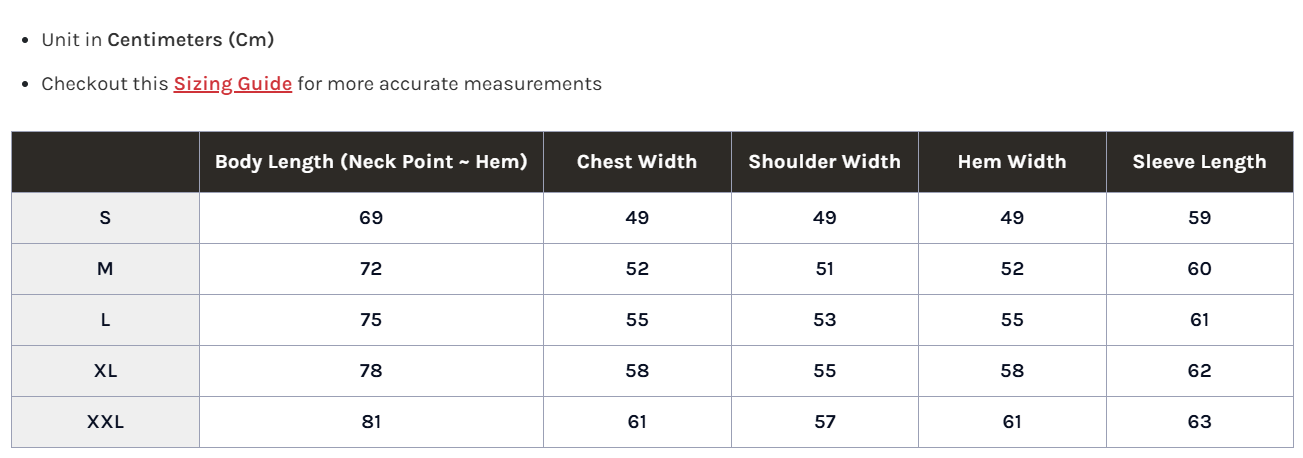Select the XL size row label
The height and width of the screenshot is (458, 1303).
105,371
